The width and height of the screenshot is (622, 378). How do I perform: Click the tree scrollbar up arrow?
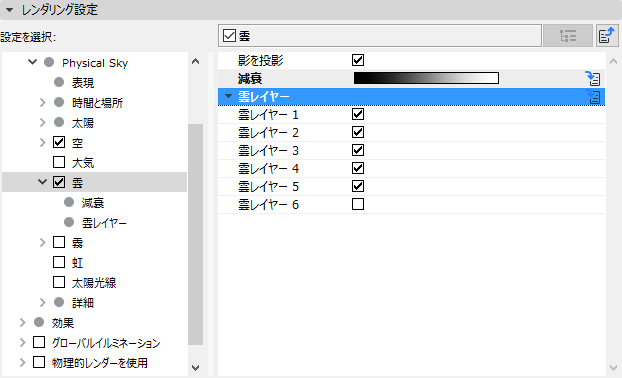(195, 61)
